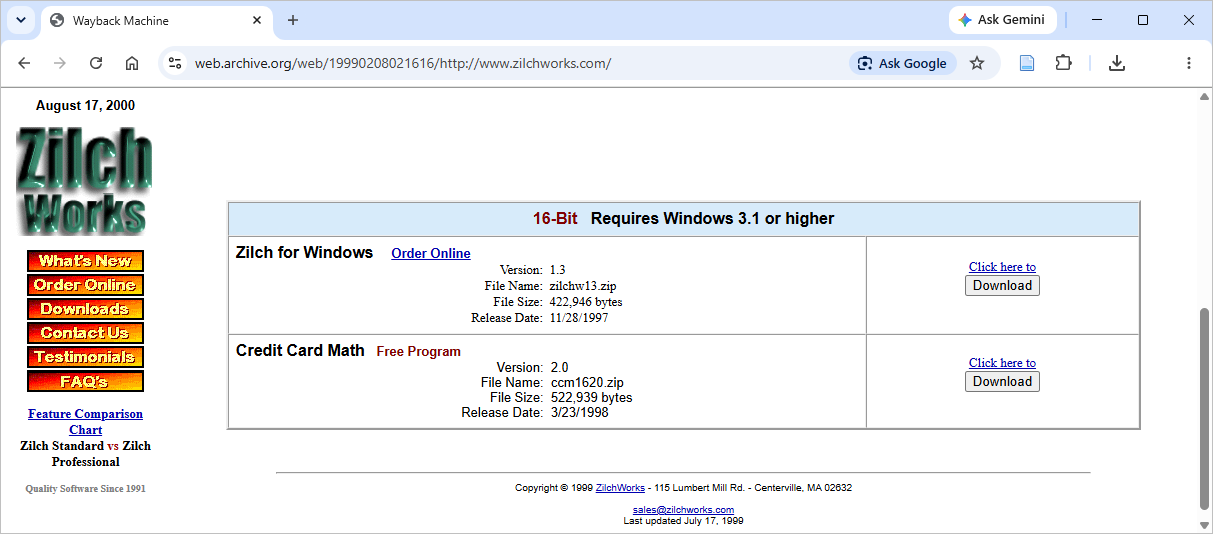Image resolution: width=1213 pixels, height=534 pixels.
Task: Open the ZilchWorks copyright link
Action: (x=620, y=488)
